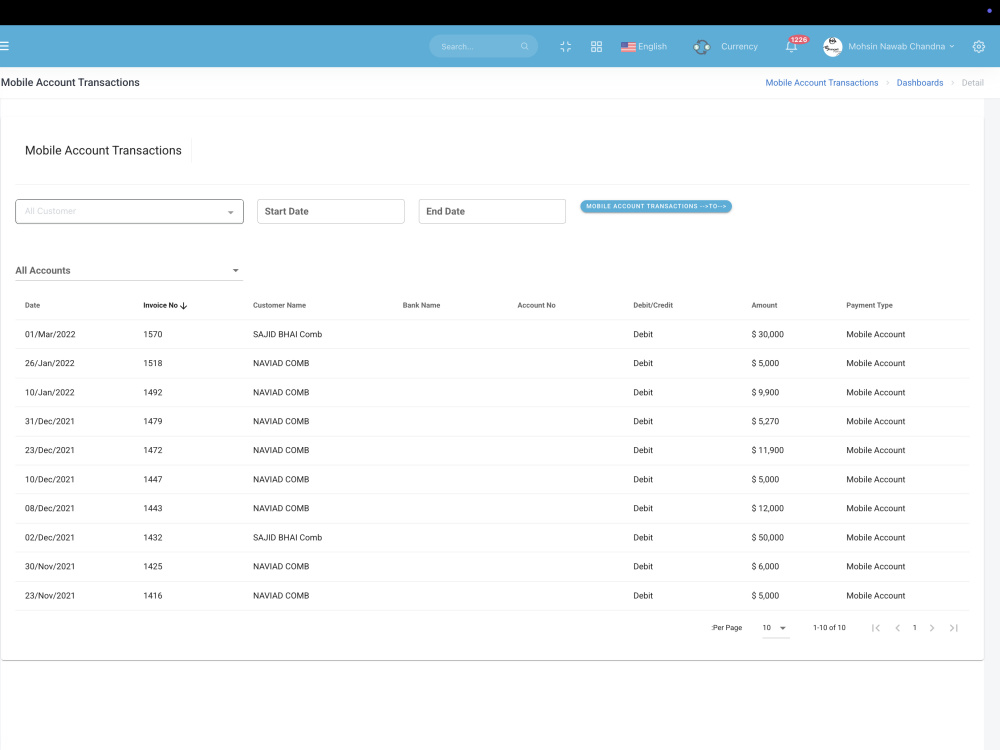Click amount $ 5,270

pos(765,422)
